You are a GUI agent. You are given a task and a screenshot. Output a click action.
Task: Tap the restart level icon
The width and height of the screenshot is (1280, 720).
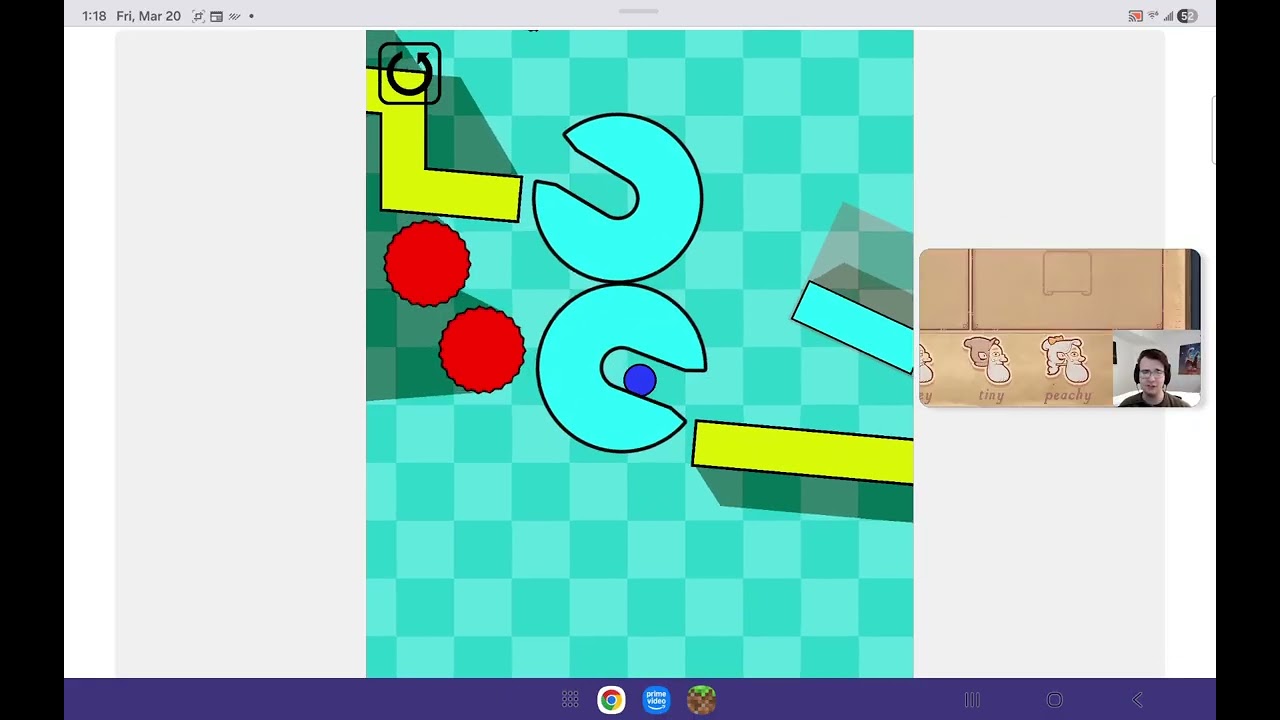click(x=410, y=73)
